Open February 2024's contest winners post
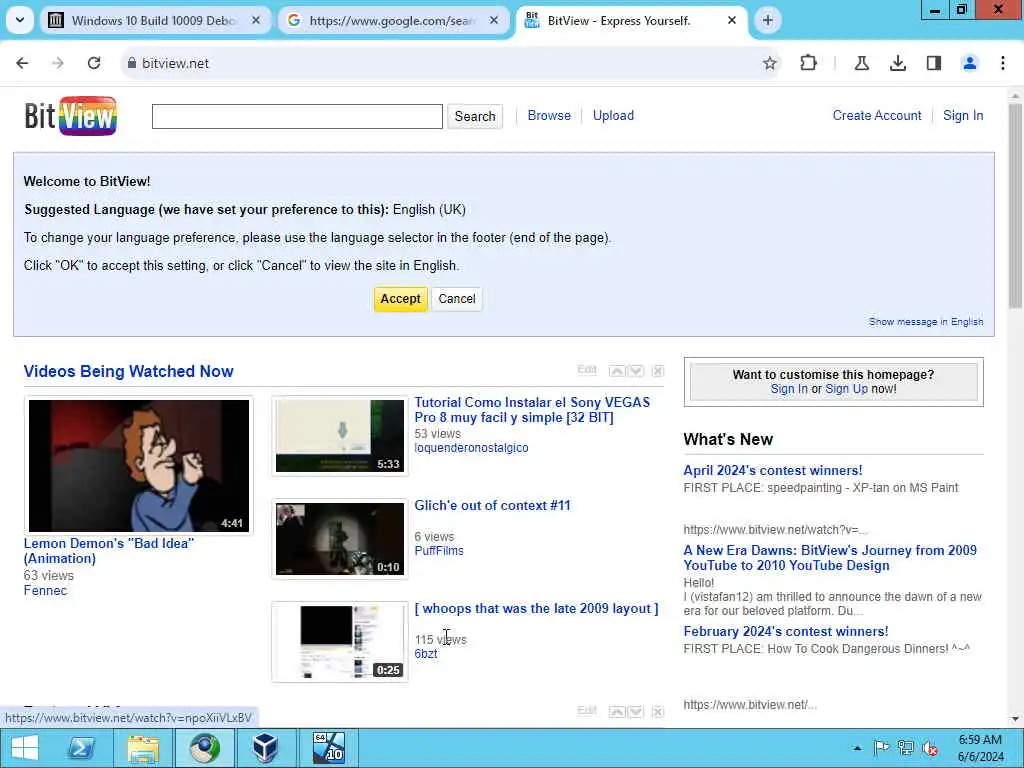The height and width of the screenshot is (768, 1024). point(786,632)
